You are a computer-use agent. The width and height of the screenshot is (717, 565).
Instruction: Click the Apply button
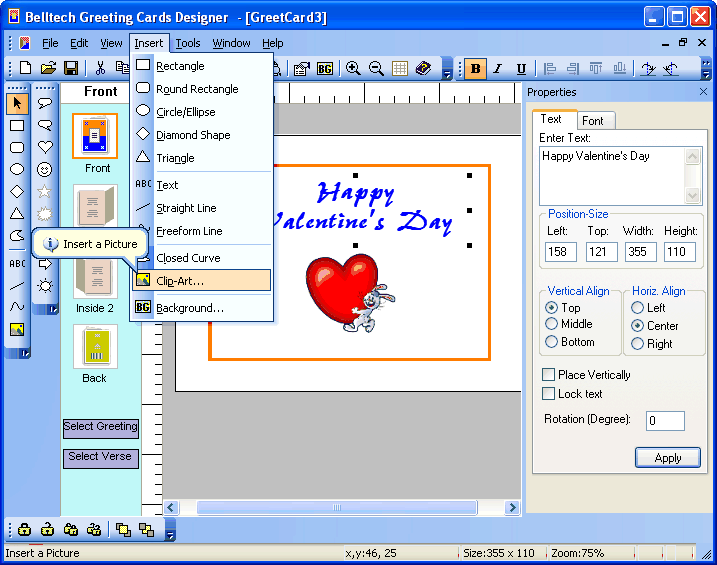pos(668,458)
